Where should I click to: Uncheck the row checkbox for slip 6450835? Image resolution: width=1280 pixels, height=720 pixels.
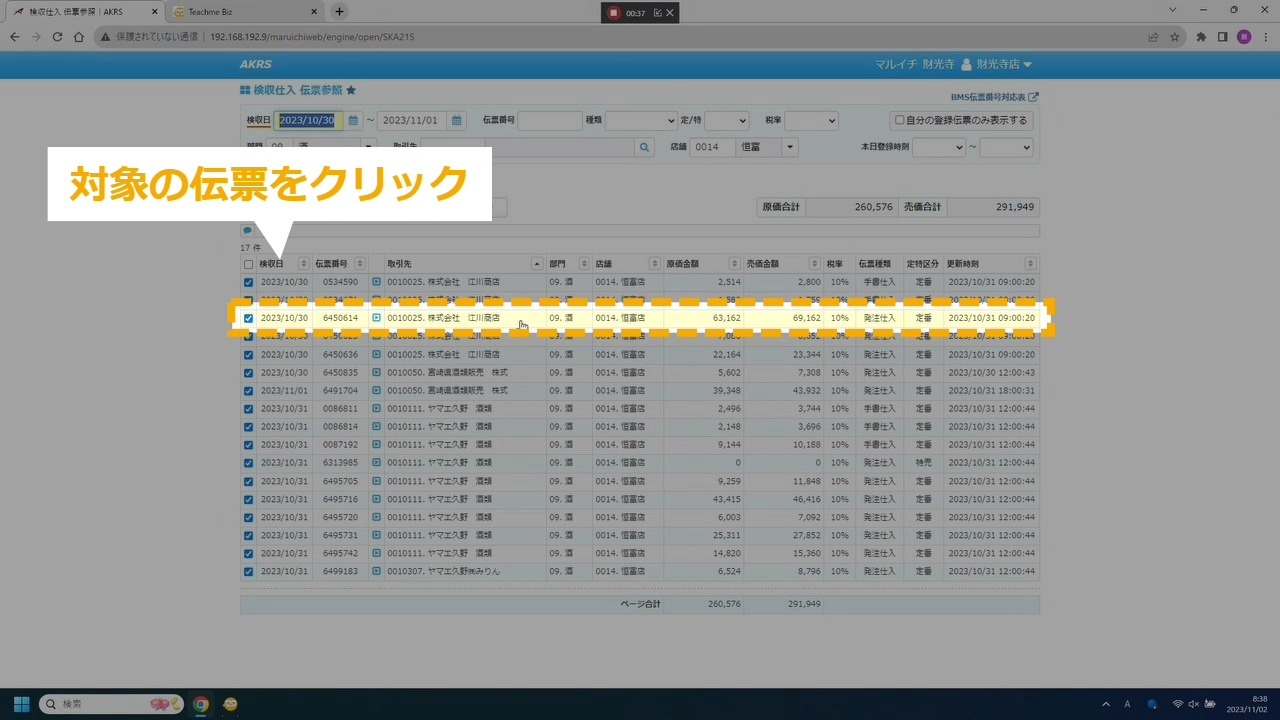point(248,372)
